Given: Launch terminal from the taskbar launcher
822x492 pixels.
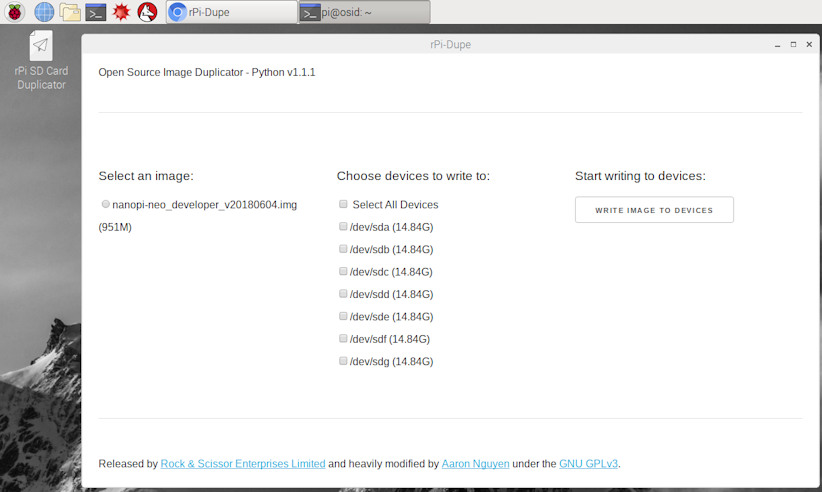Looking at the screenshot, I should pos(96,12).
